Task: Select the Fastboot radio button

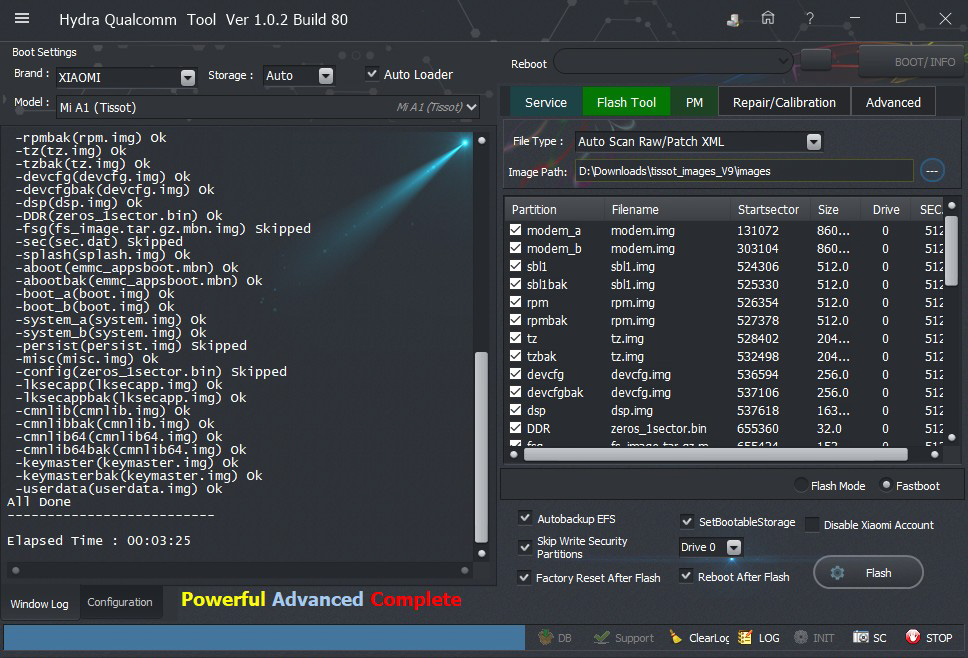Action: click(886, 485)
